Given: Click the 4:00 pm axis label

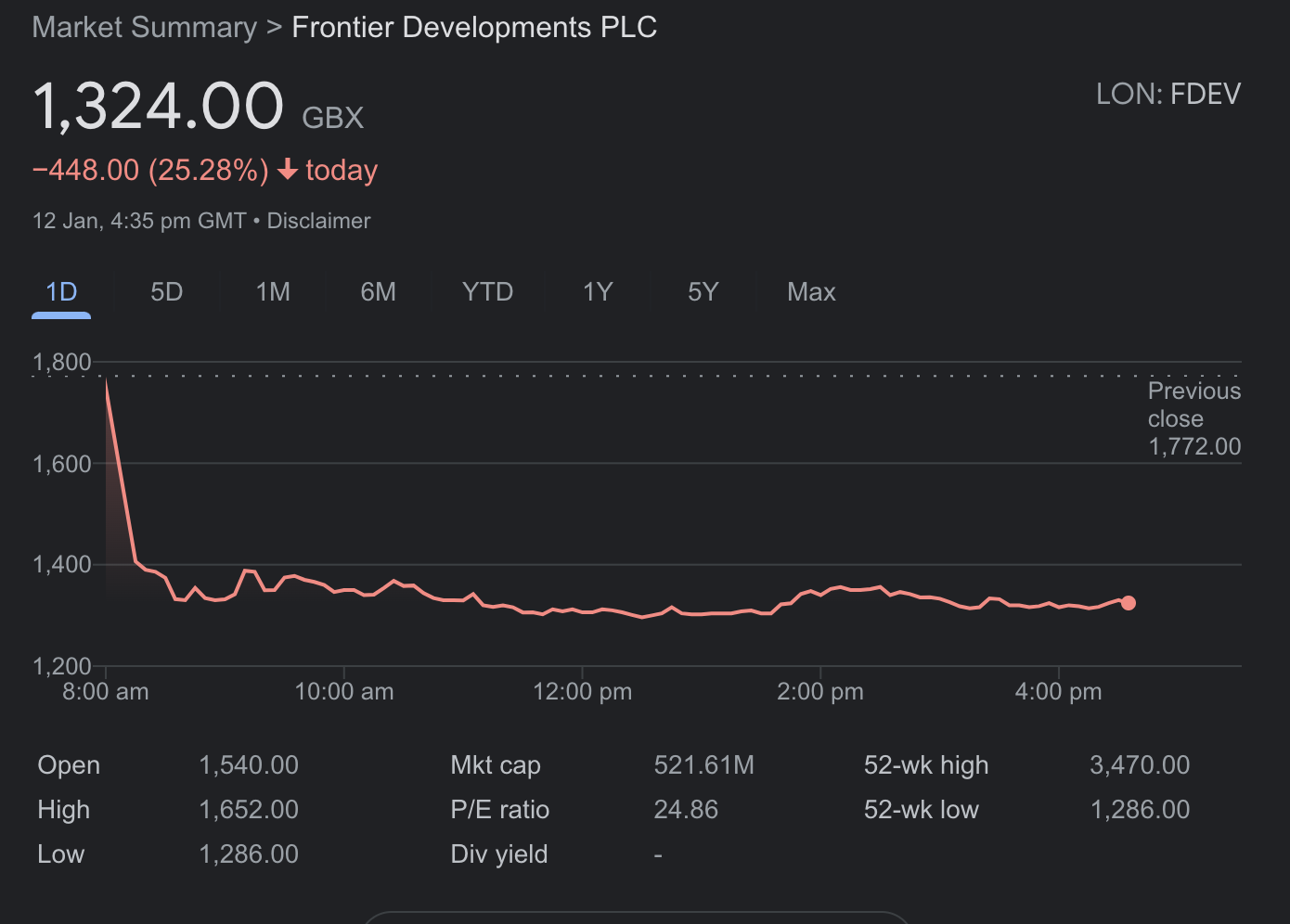Looking at the screenshot, I should 1059,692.
